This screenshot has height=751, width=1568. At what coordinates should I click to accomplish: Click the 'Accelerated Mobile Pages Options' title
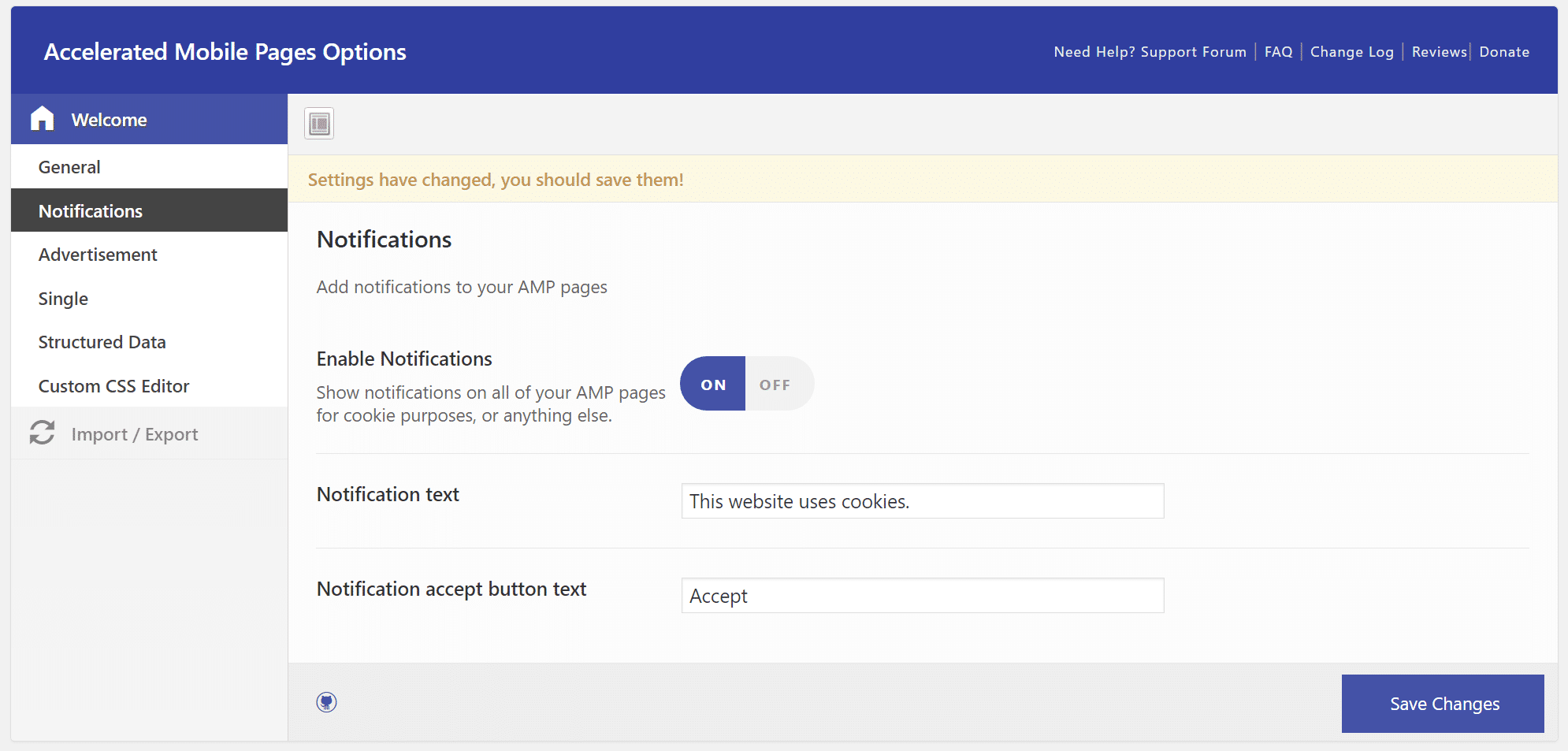point(225,52)
